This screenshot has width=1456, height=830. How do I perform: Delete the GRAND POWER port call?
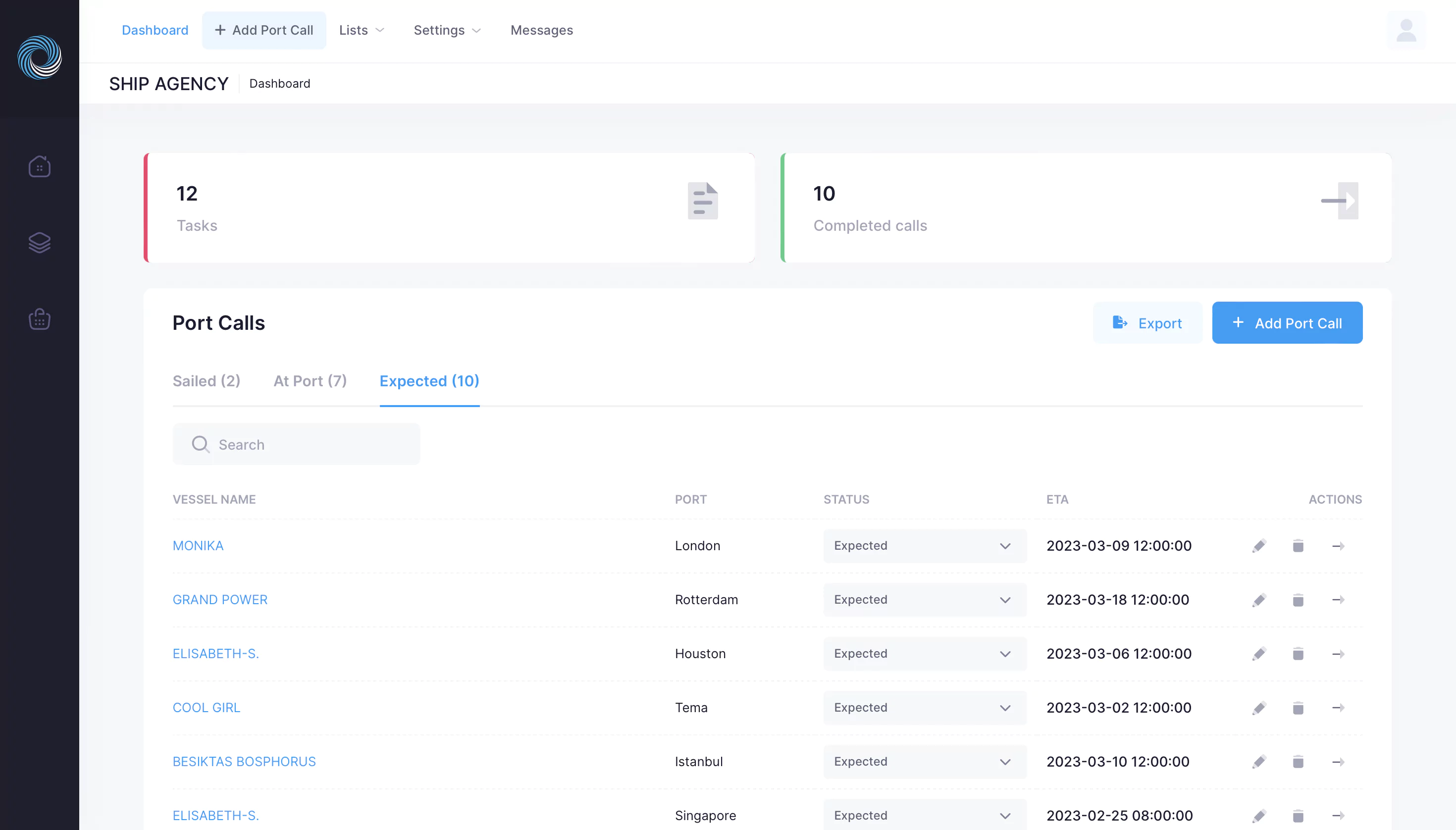(x=1298, y=600)
